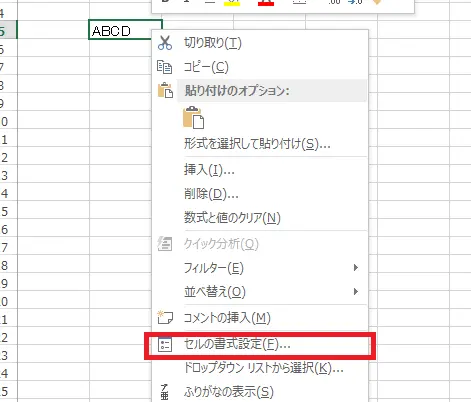This screenshot has height=402, width=471.
Task: Expand the フィルター submenu arrow
Action: (356, 268)
